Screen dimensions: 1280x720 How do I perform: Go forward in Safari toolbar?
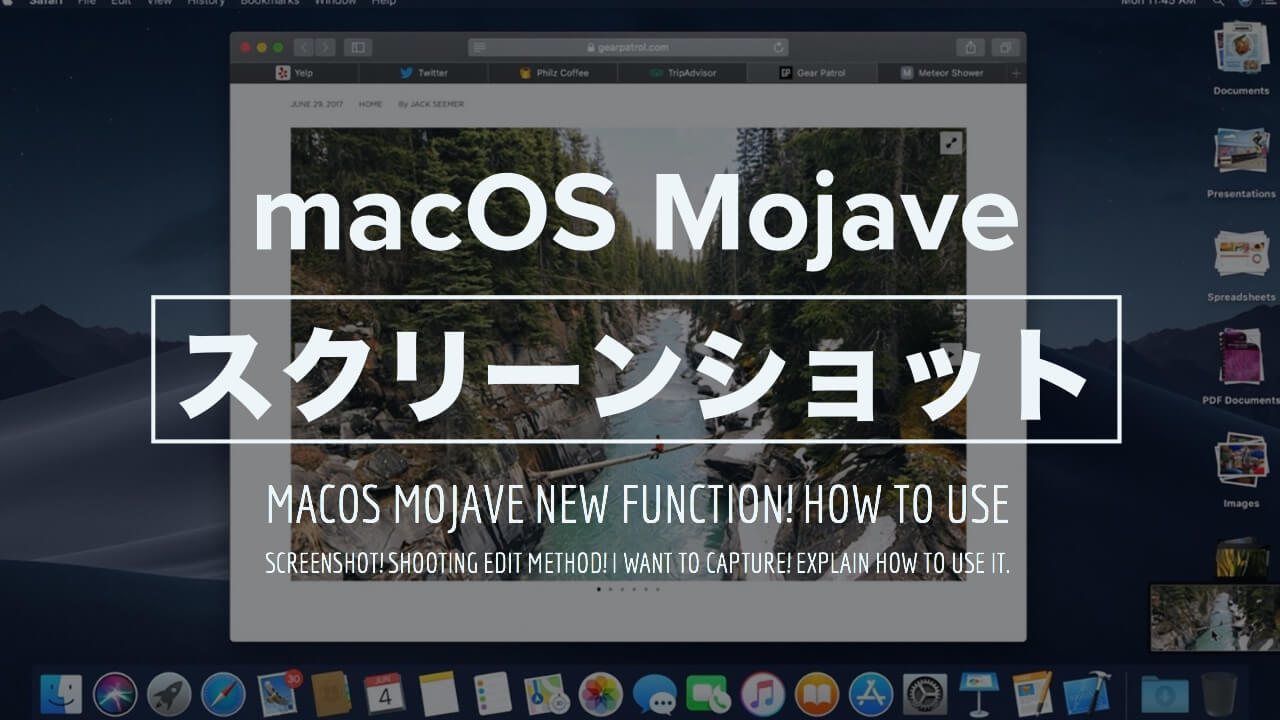pos(325,47)
